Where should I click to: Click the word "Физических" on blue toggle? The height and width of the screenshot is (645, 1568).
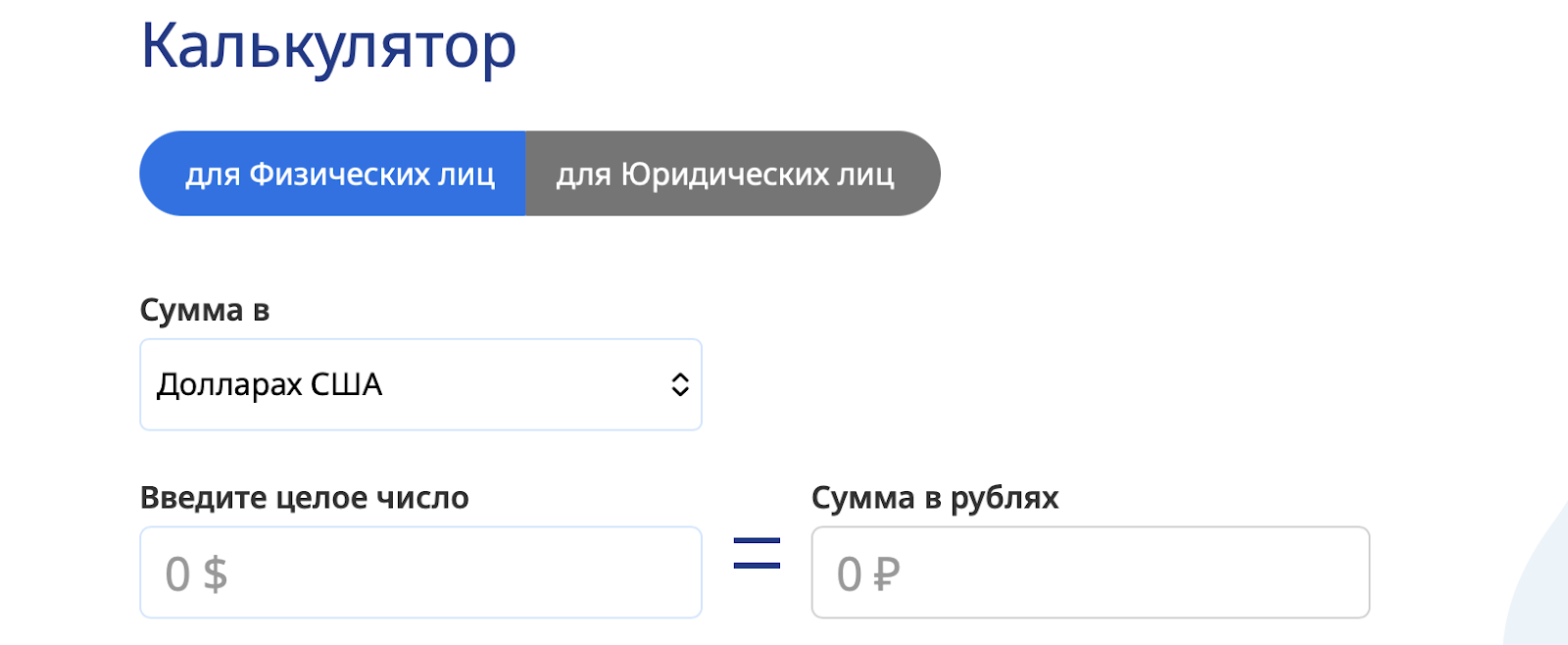pyautogui.click(x=339, y=174)
